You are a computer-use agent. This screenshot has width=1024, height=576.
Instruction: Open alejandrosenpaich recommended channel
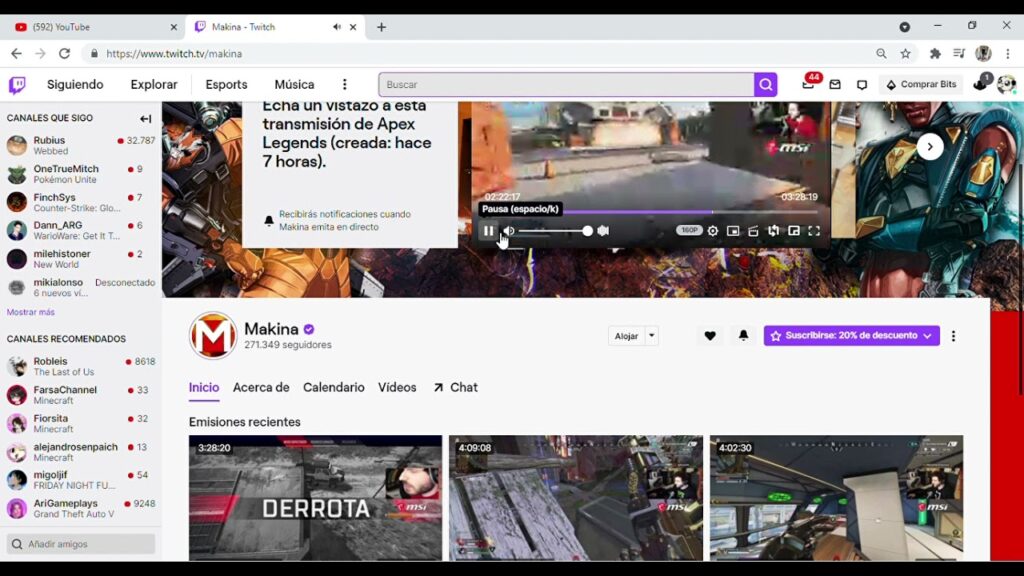(x=81, y=451)
